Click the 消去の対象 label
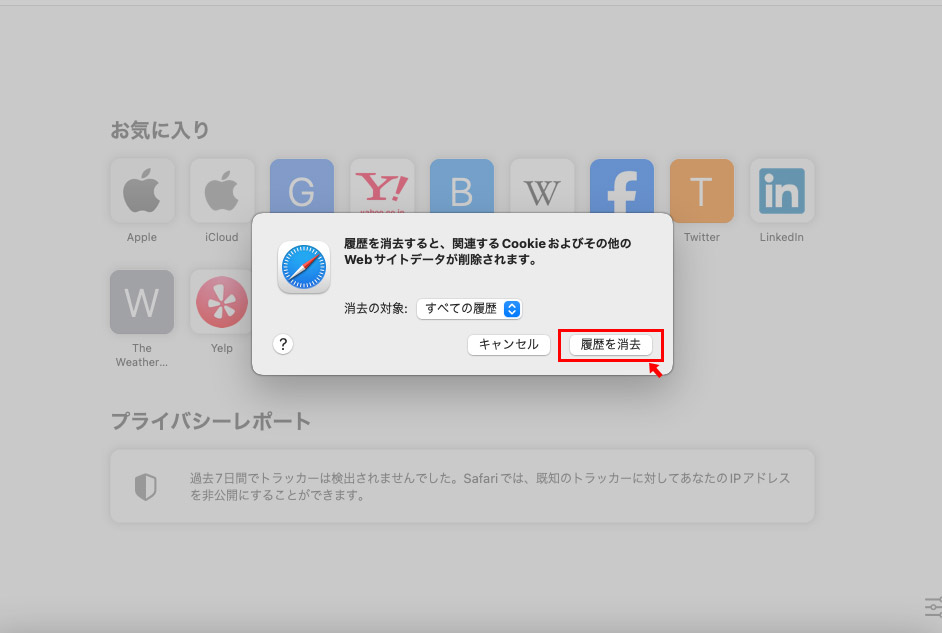Image resolution: width=942 pixels, height=633 pixels. tap(376, 309)
